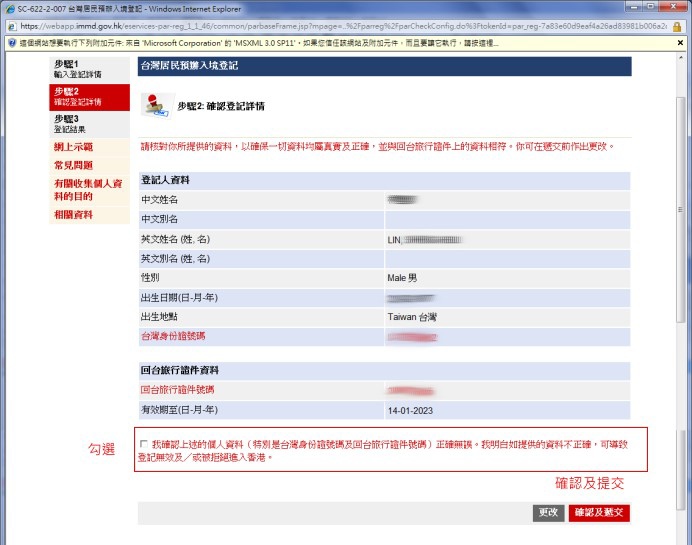
Task: Click the security lock icon in address bar
Action: coord(677,26)
